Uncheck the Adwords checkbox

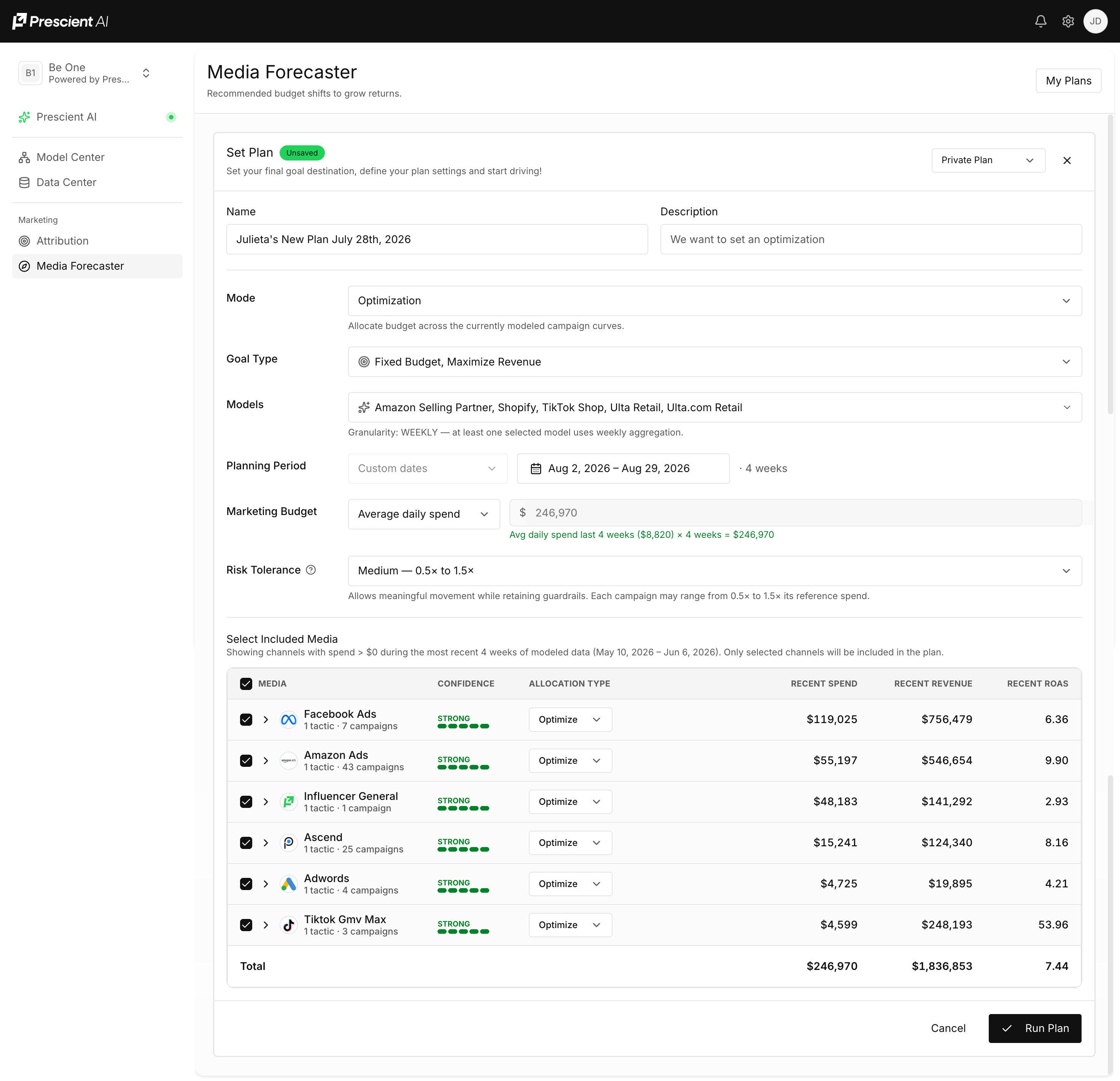(x=246, y=884)
